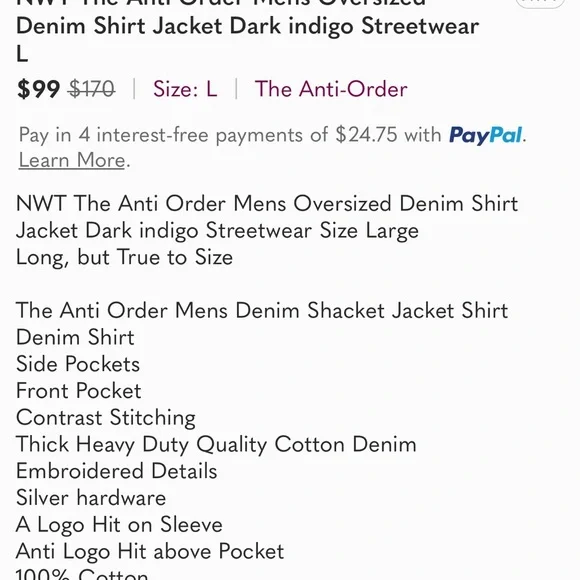580x580 pixels.
Task: Click the Anti Logo Hit above Pocket line
Action: click(x=150, y=552)
